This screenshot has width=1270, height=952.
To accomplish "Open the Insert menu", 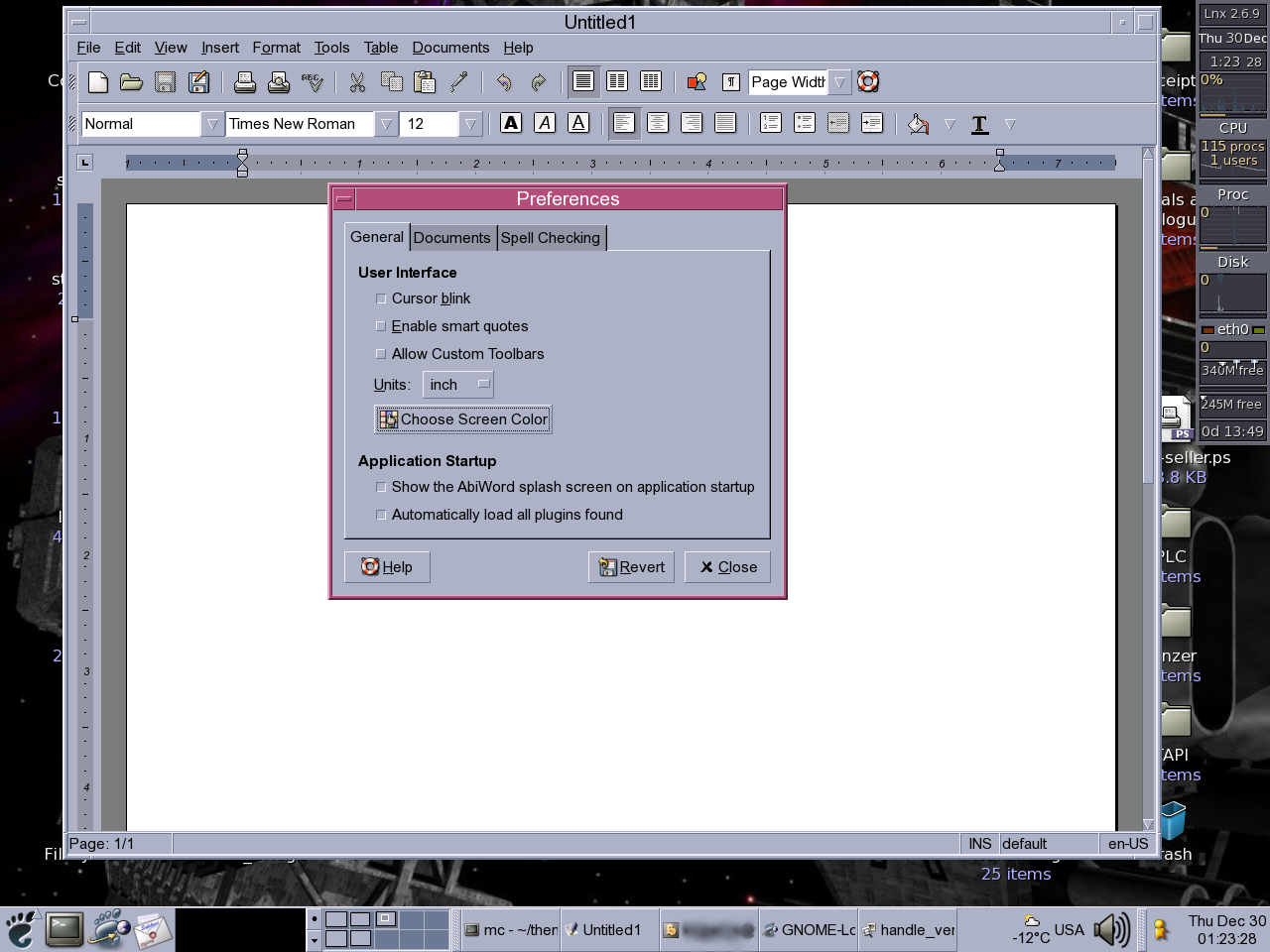I will click(x=220, y=48).
